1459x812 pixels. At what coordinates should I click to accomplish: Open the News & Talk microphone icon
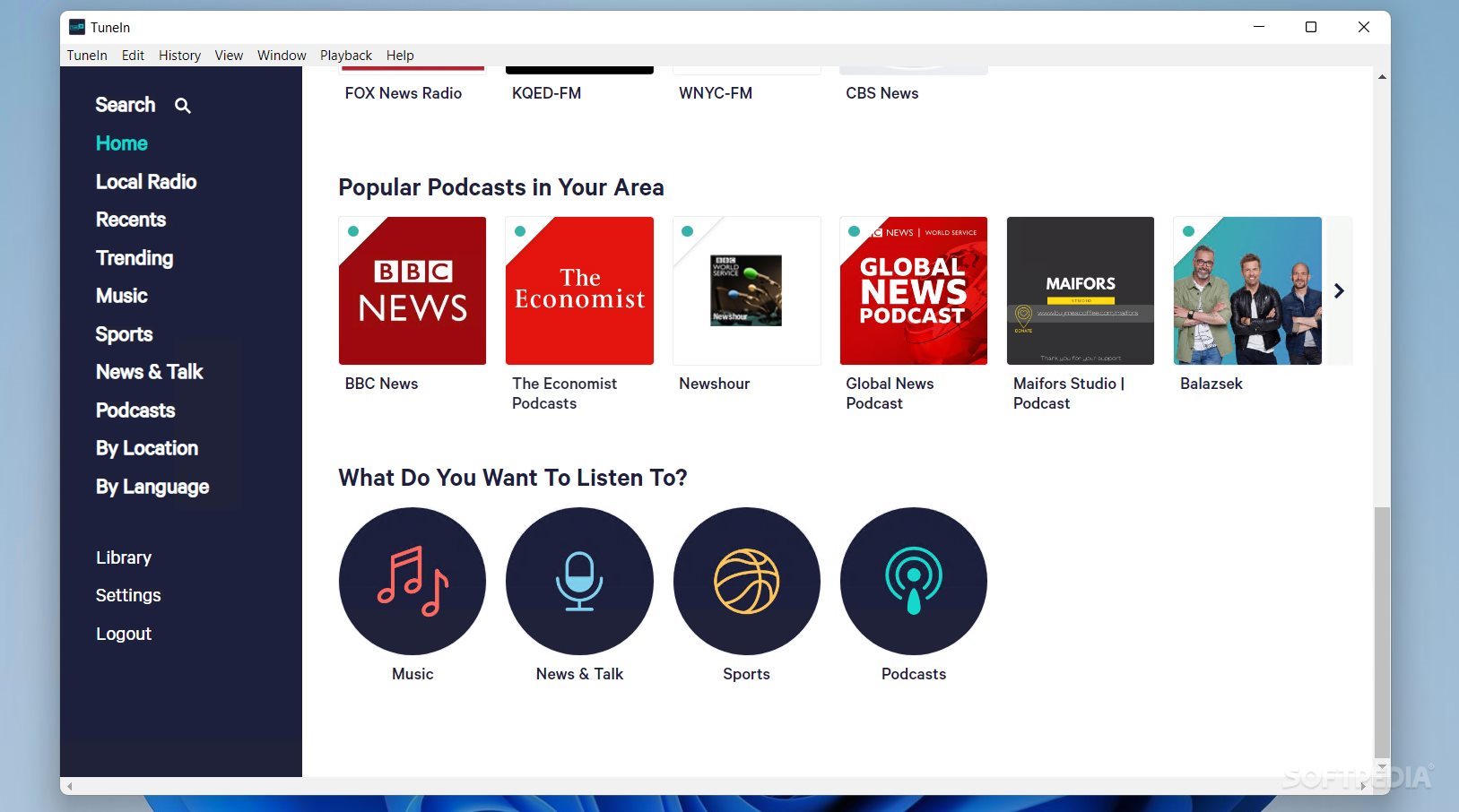tap(579, 581)
